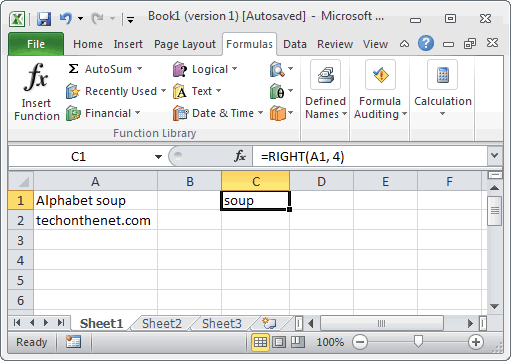
Task: Switch to Normal view
Action: (260, 342)
